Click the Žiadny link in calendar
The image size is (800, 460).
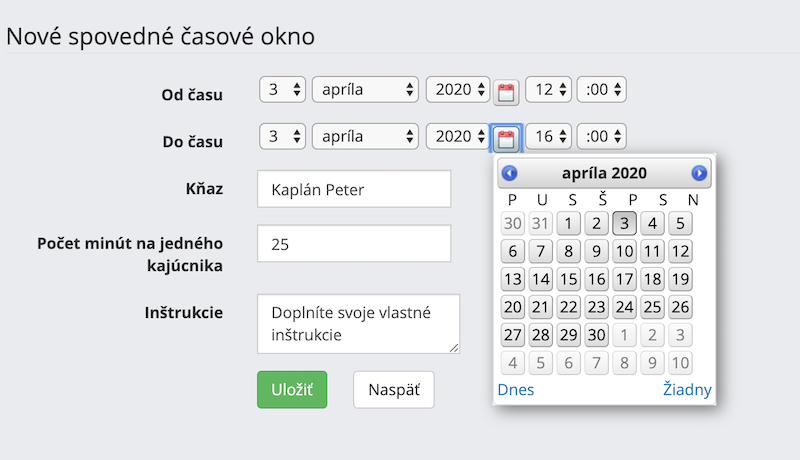[x=687, y=390]
